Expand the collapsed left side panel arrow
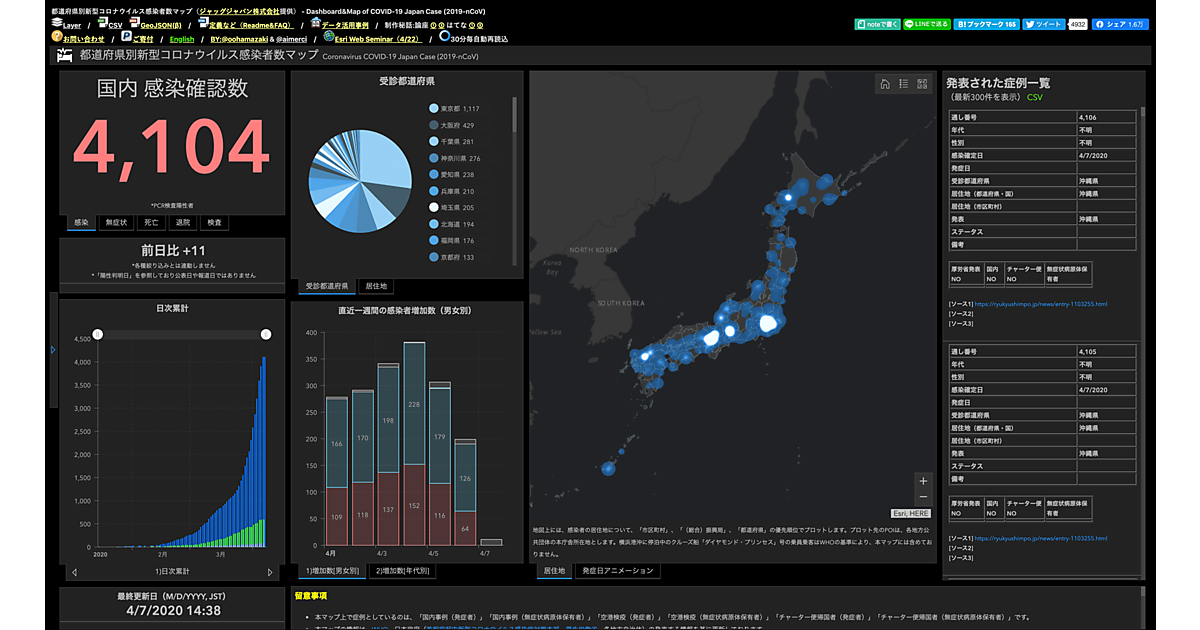This screenshot has width=1200, height=630. tap(53, 349)
